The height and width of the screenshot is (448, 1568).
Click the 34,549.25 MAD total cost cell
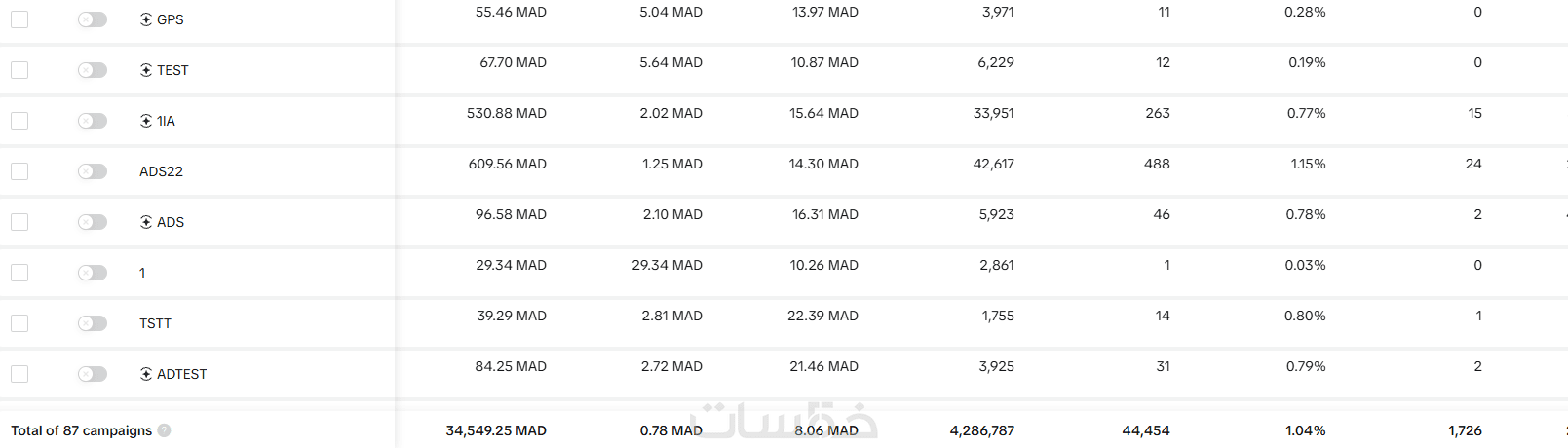[495, 430]
